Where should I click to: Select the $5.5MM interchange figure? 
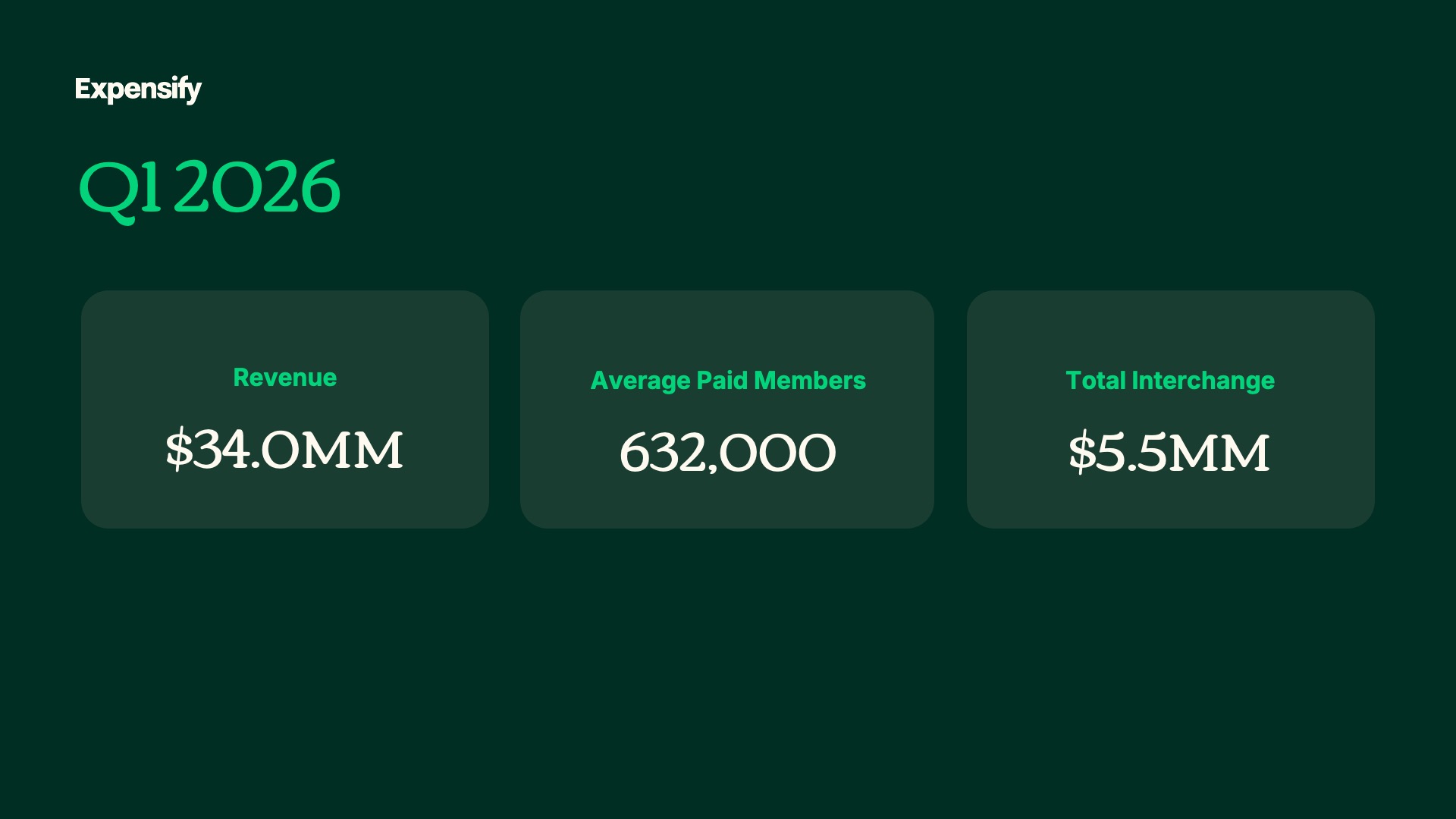1169,453
